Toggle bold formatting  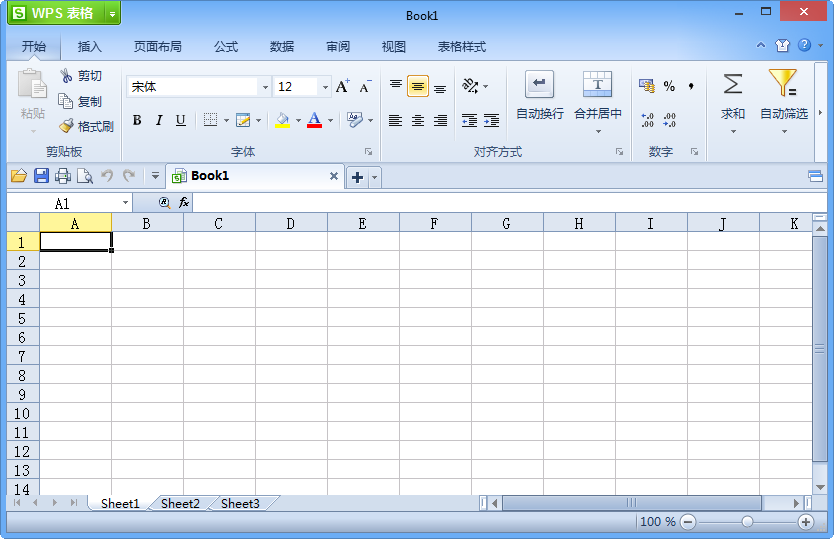pyautogui.click(x=137, y=120)
